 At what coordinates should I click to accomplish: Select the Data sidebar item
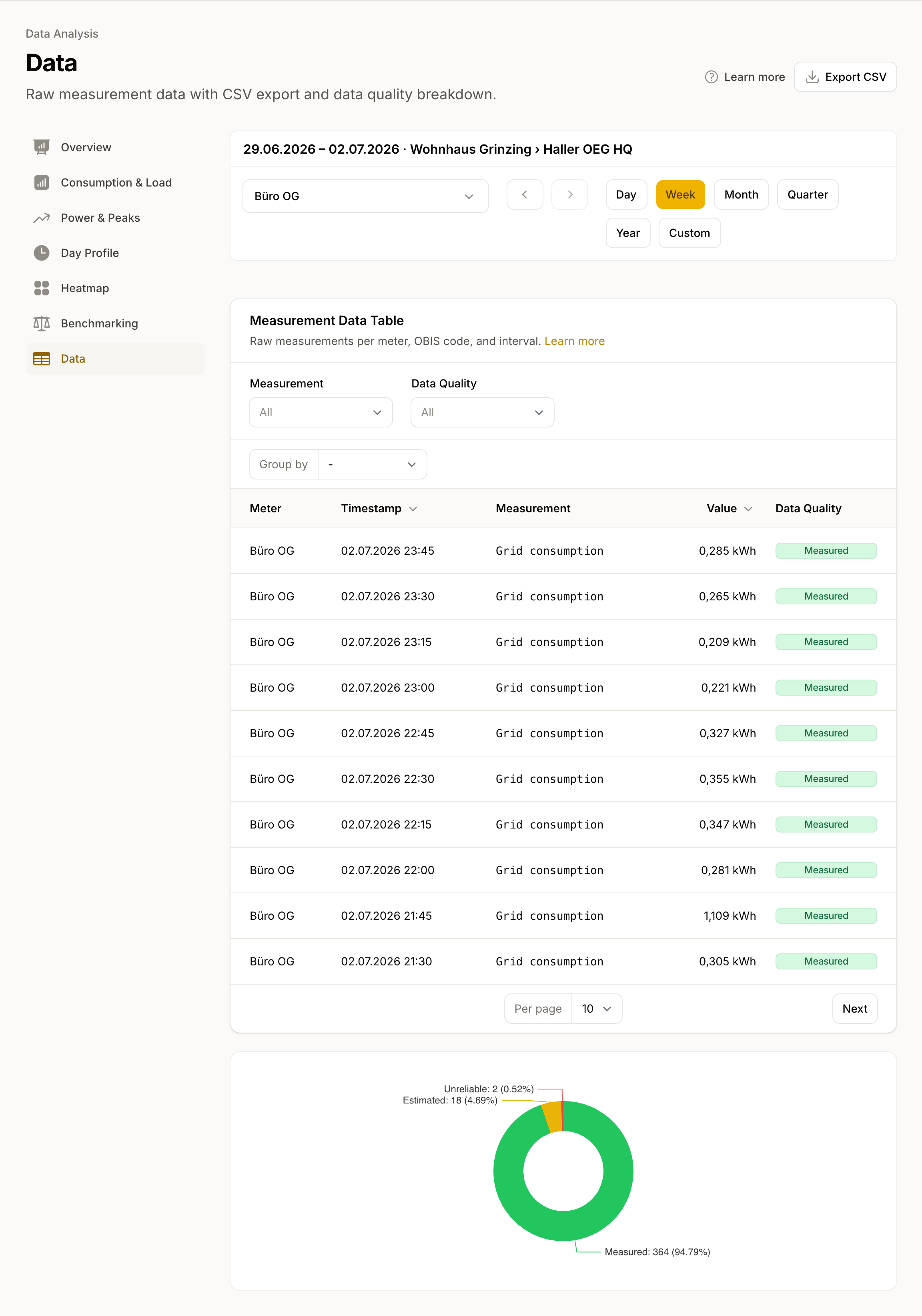tap(115, 359)
